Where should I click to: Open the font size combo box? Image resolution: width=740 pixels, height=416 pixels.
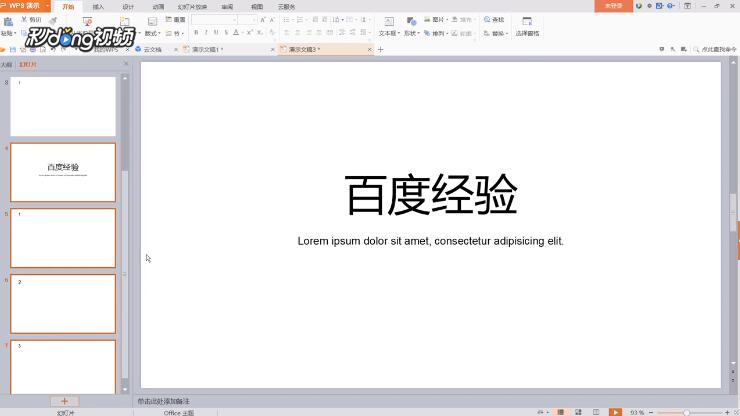pyautogui.click(x=247, y=20)
